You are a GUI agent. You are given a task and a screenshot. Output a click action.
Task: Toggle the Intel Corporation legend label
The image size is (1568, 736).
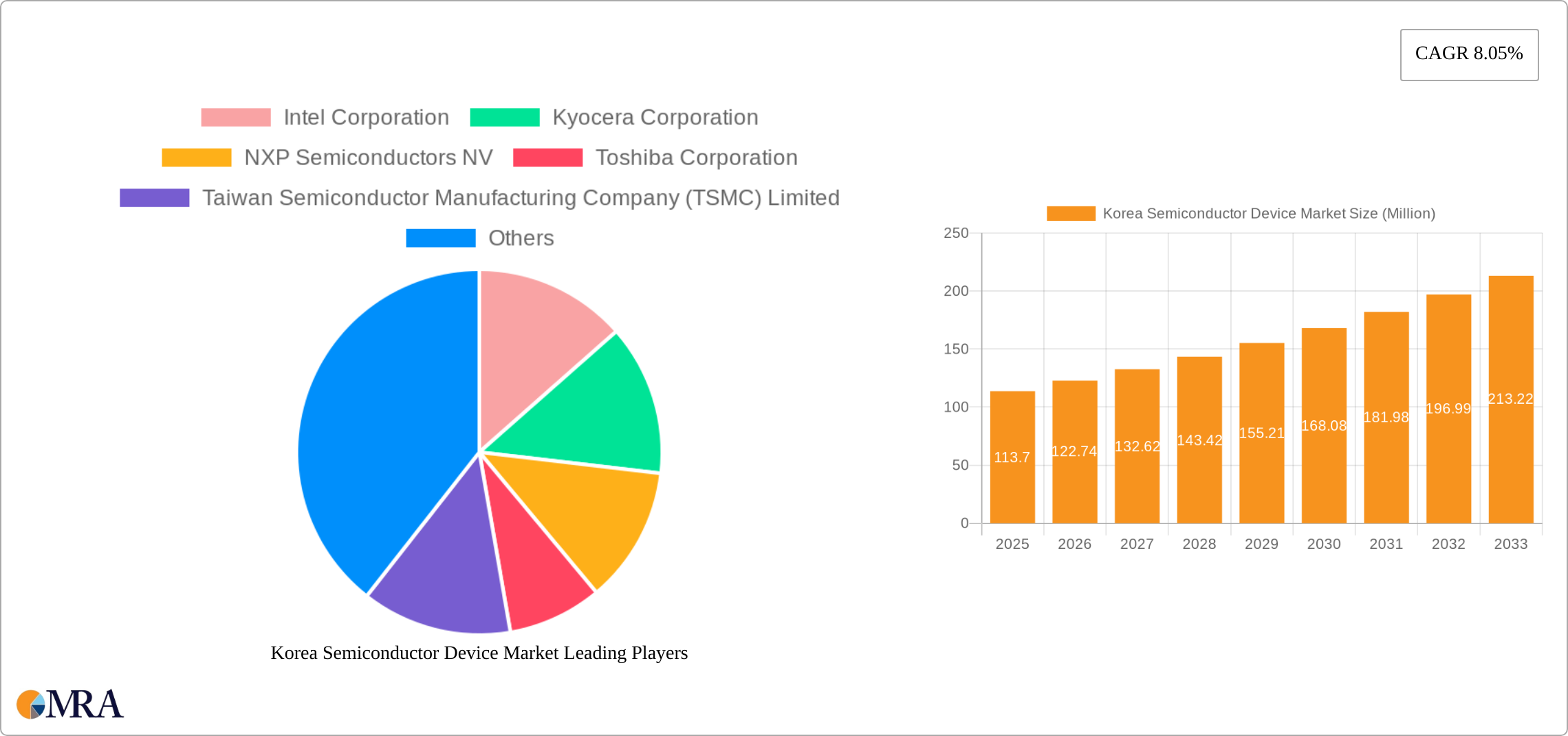coord(366,118)
